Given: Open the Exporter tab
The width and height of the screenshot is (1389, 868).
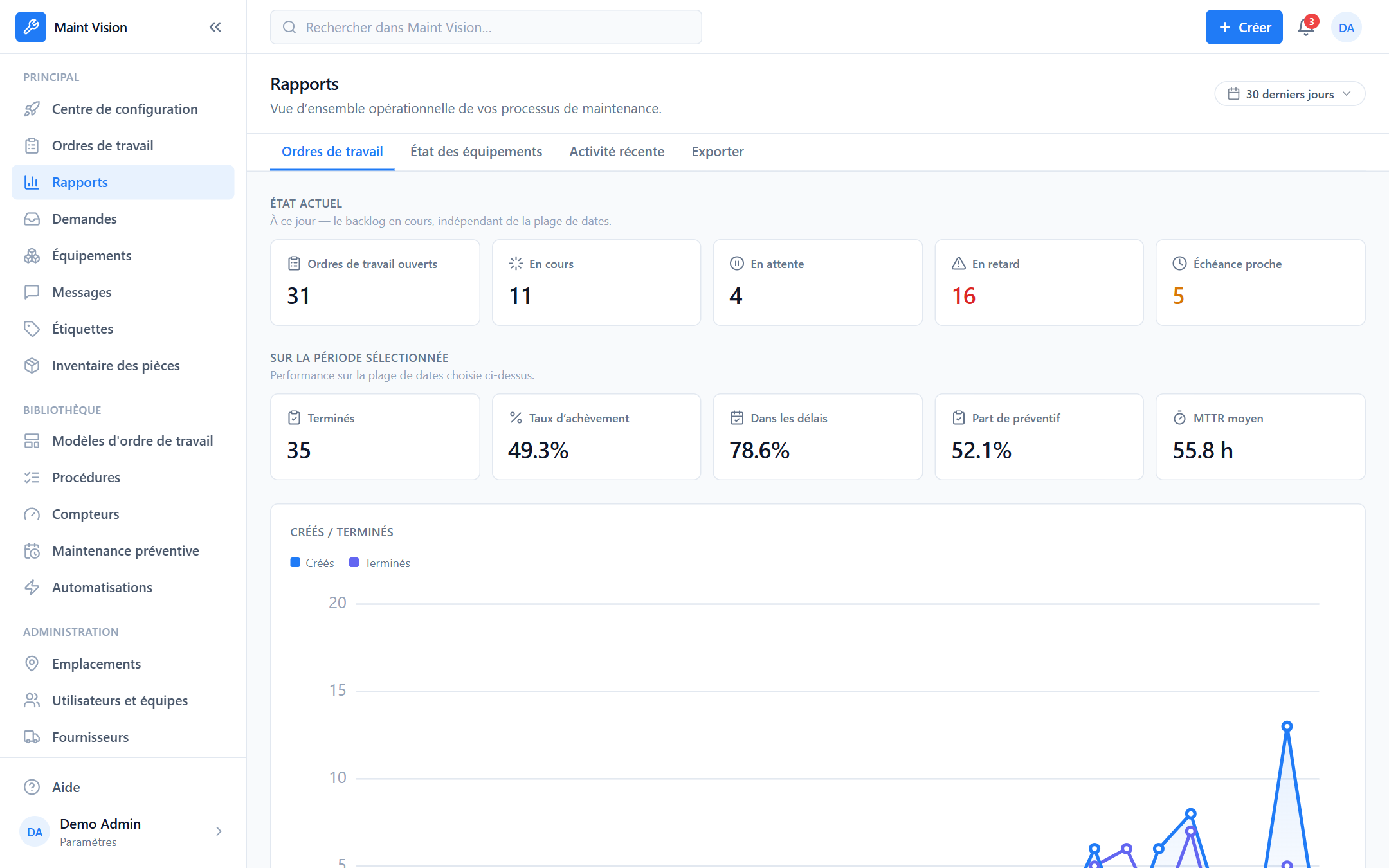Looking at the screenshot, I should point(718,152).
